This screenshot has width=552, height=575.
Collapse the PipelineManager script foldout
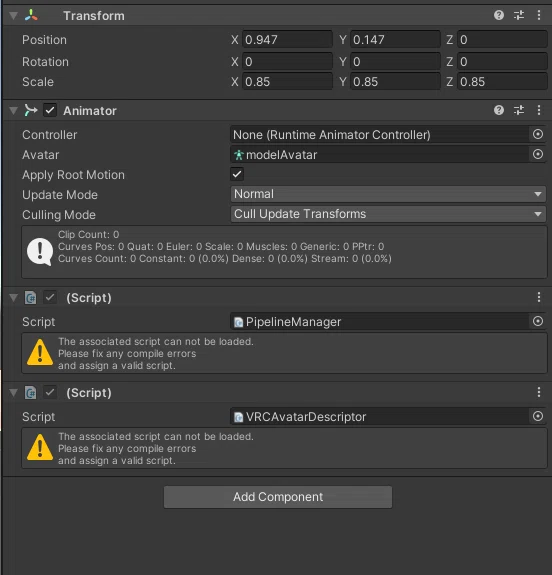point(14,298)
